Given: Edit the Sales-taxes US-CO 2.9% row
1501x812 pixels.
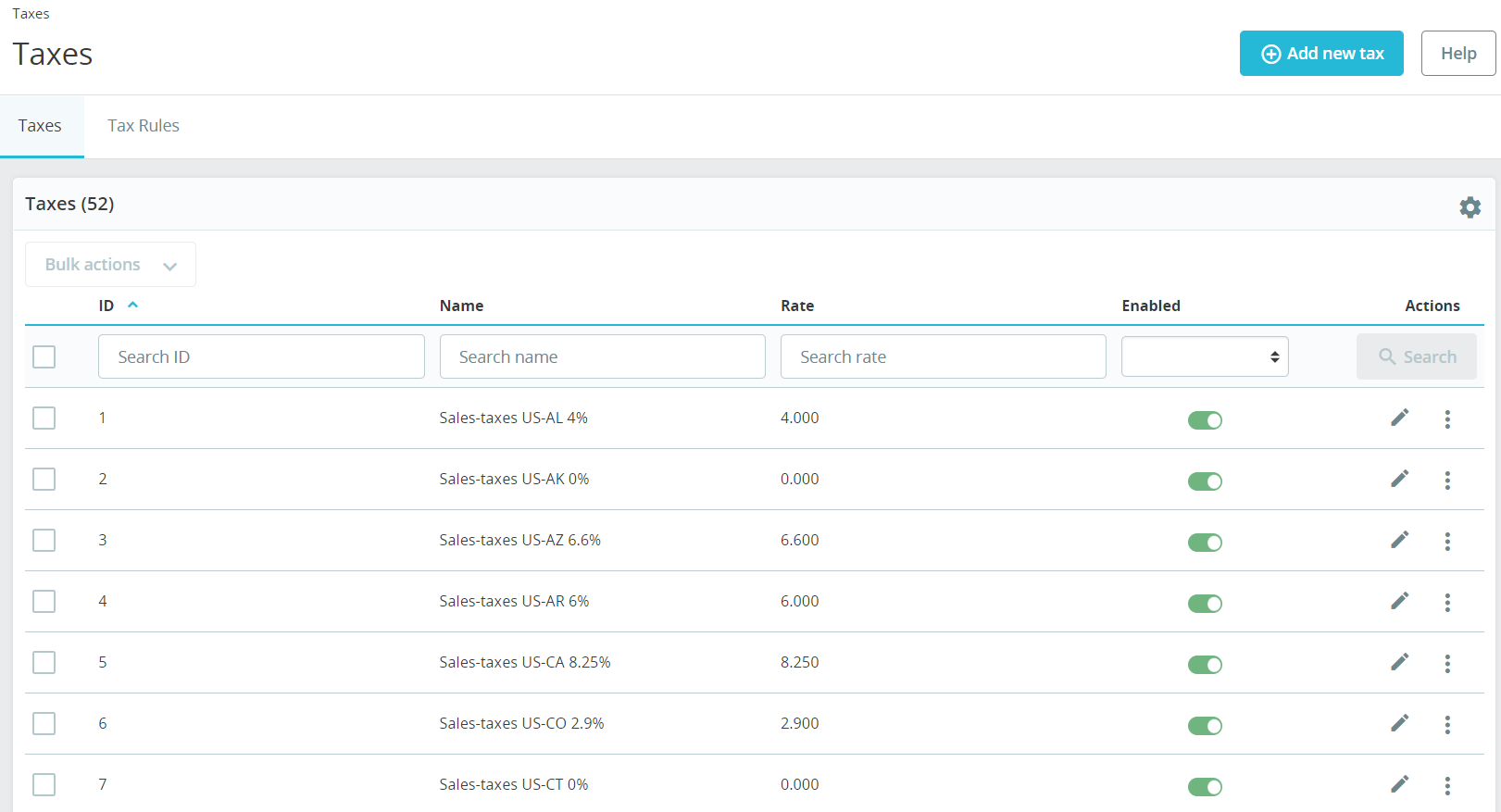Looking at the screenshot, I should click(1400, 723).
